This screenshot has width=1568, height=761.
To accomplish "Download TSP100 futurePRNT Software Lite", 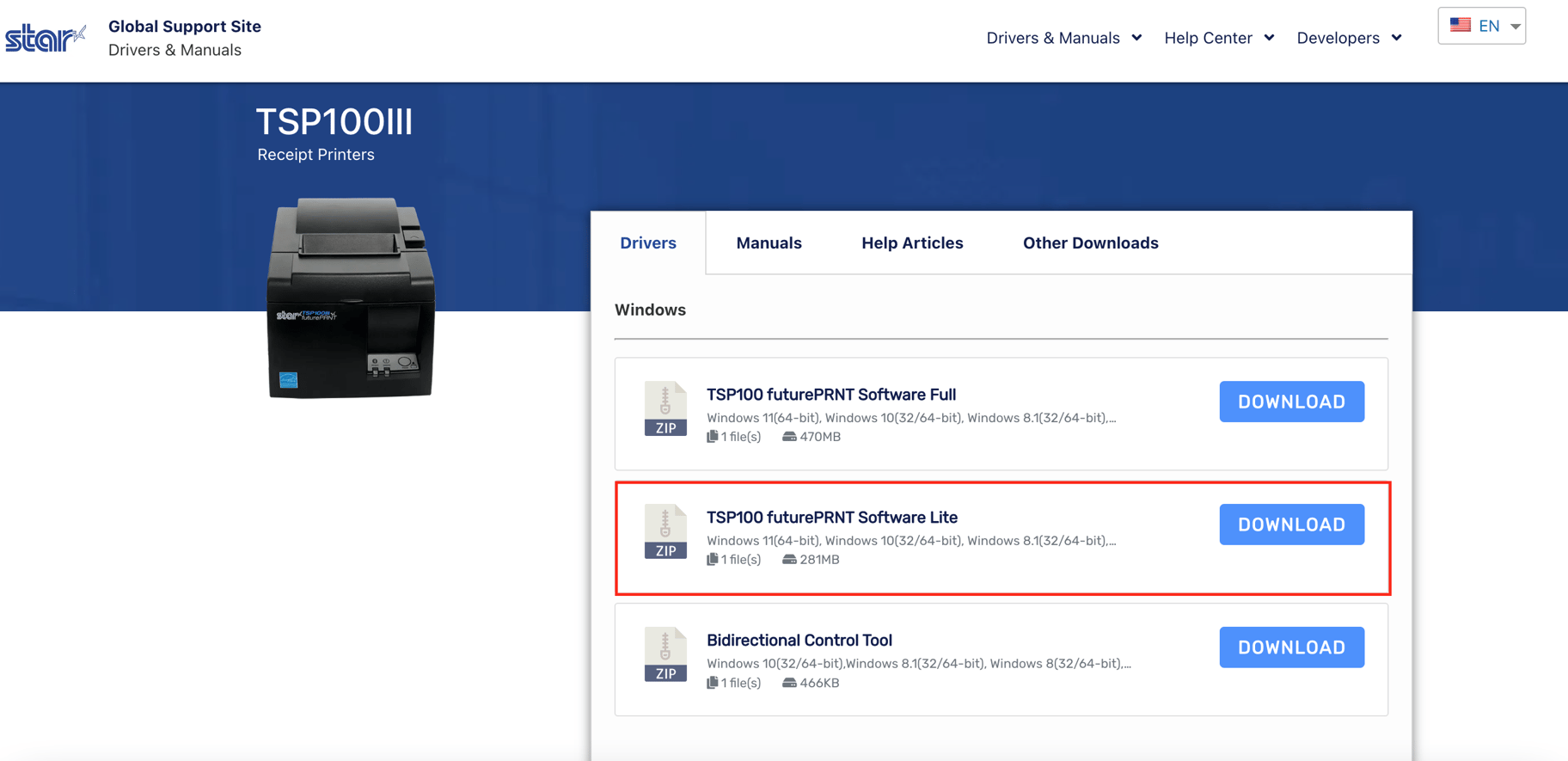I will pos(1291,525).
